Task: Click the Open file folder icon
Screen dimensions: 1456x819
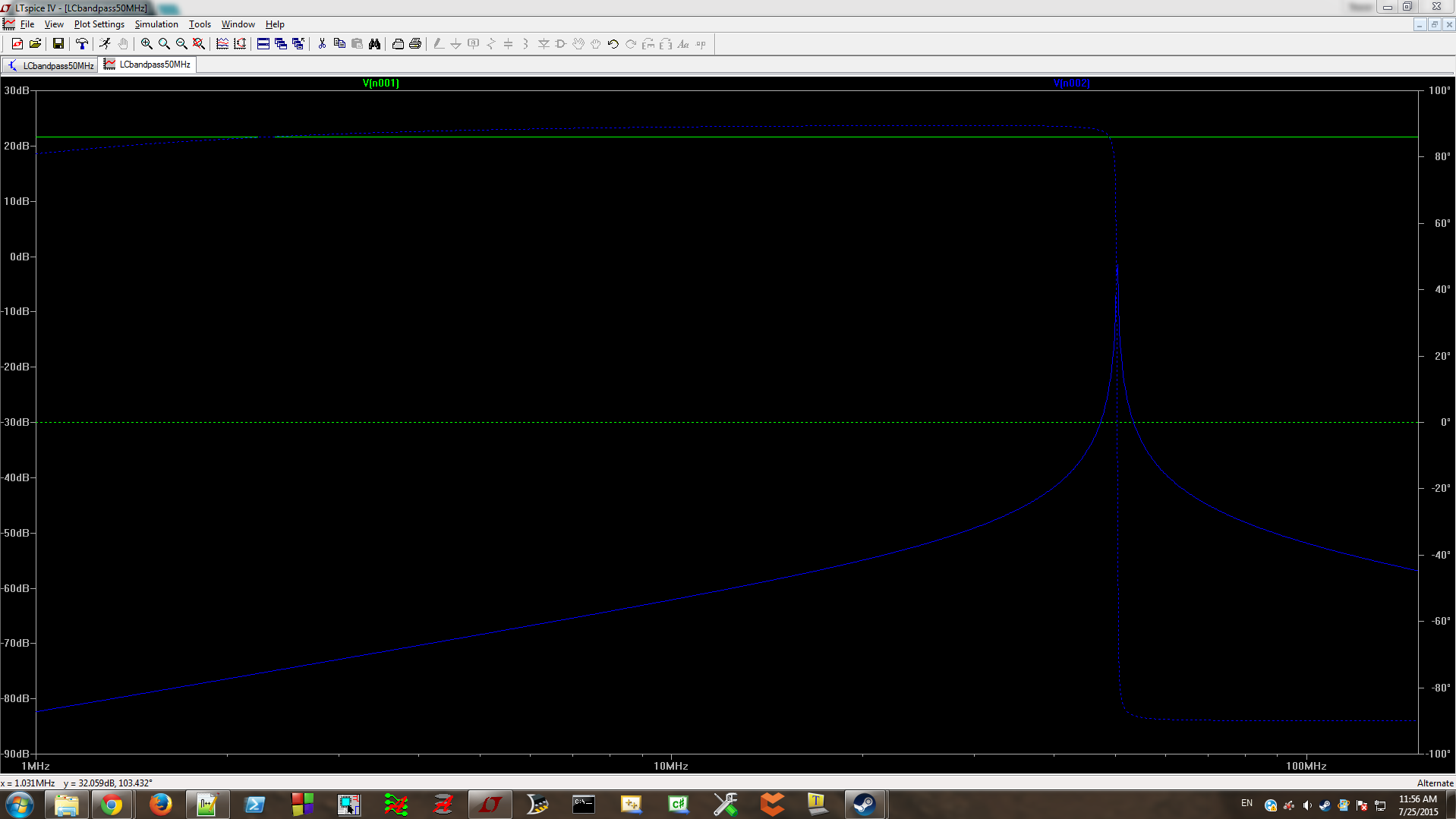Action: tap(35, 44)
